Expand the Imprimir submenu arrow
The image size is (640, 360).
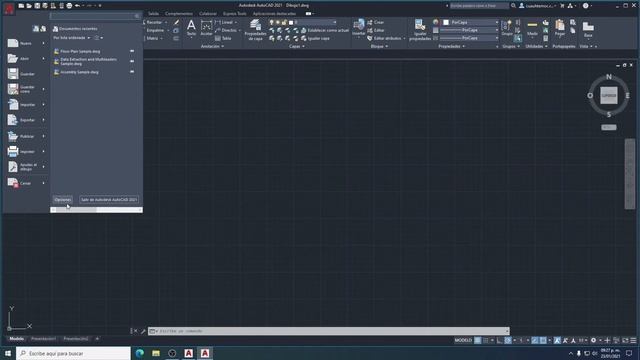tap(44, 151)
